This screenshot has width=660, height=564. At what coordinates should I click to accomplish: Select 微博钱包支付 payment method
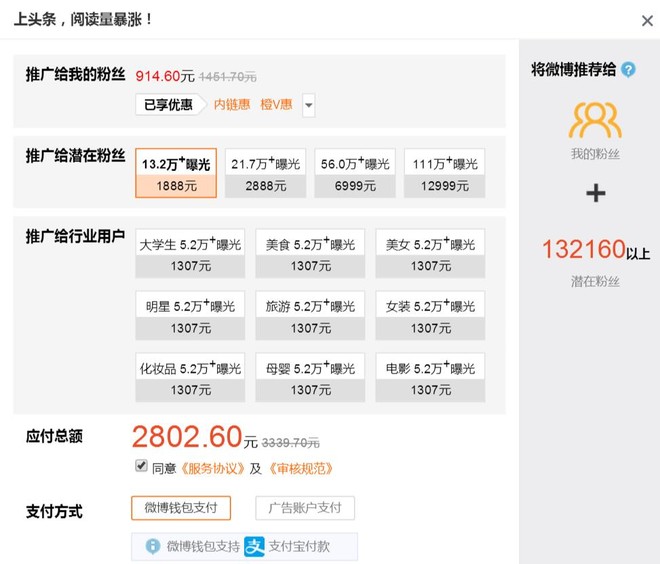click(181, 508)
